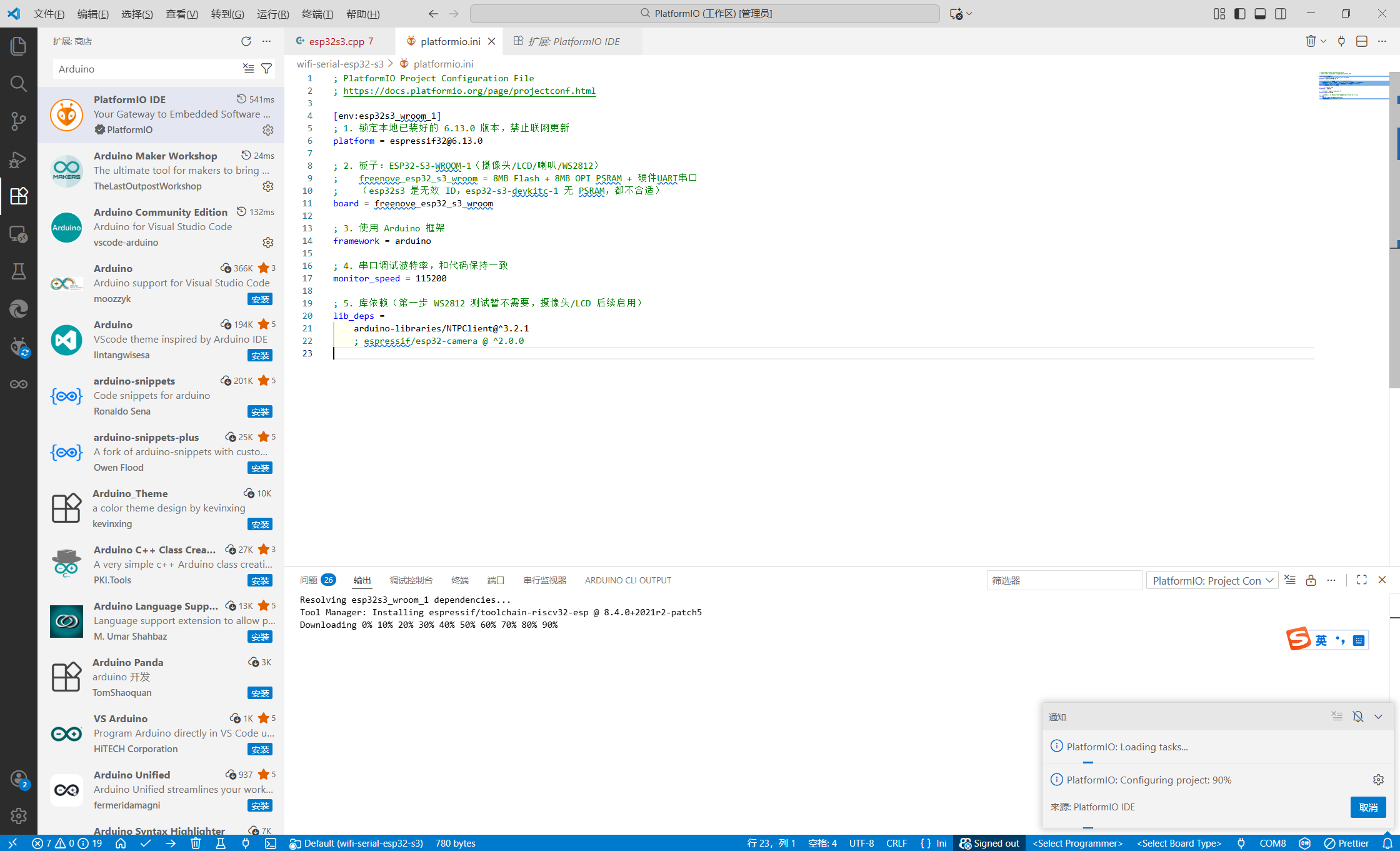This screenshot has width=1400, height=851.
Task: Open the output channel dropdown PlatformIO: Project Con
Action: (x=1212, y=581)
